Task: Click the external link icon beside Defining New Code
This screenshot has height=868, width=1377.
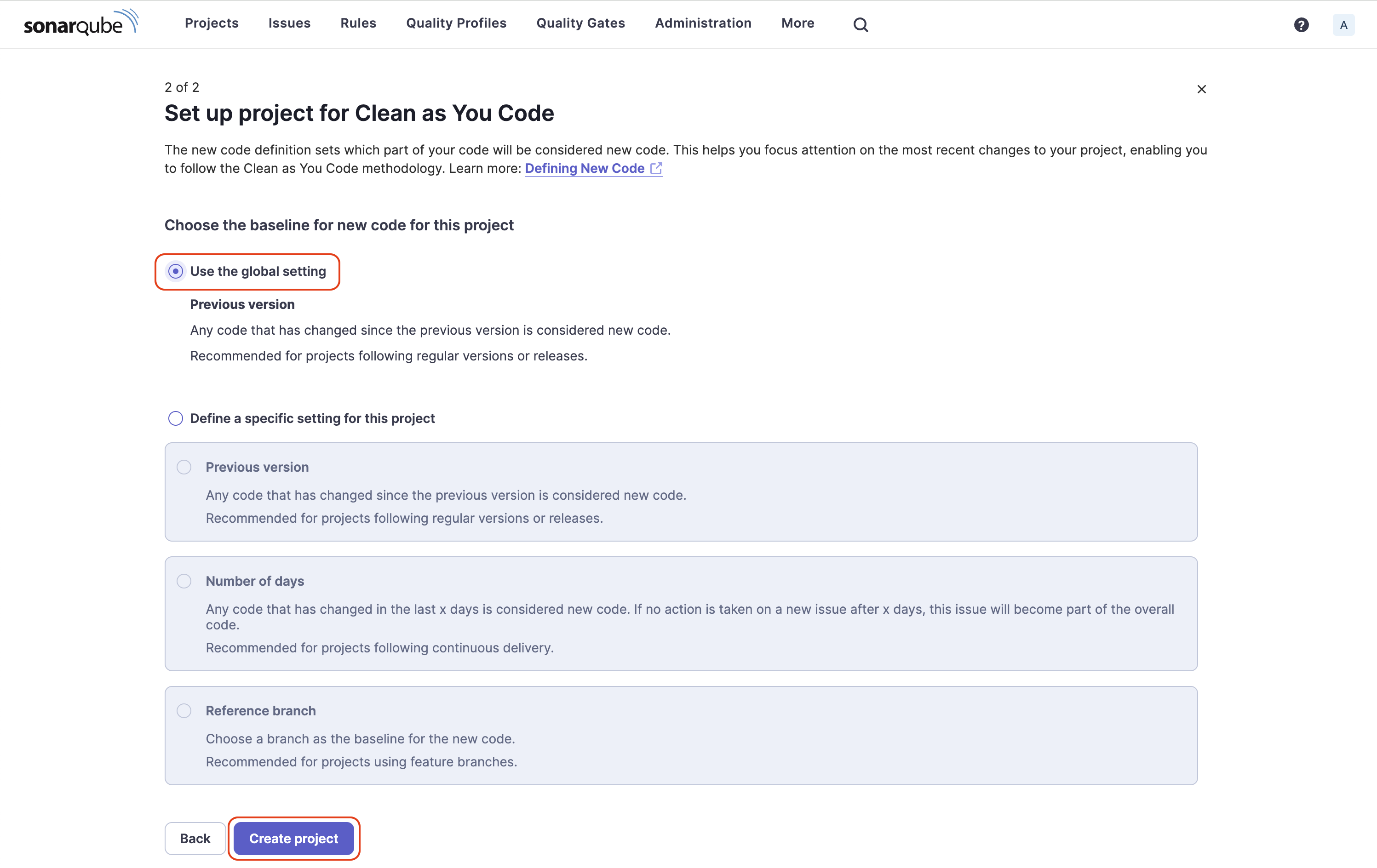Action: [656, 168]
